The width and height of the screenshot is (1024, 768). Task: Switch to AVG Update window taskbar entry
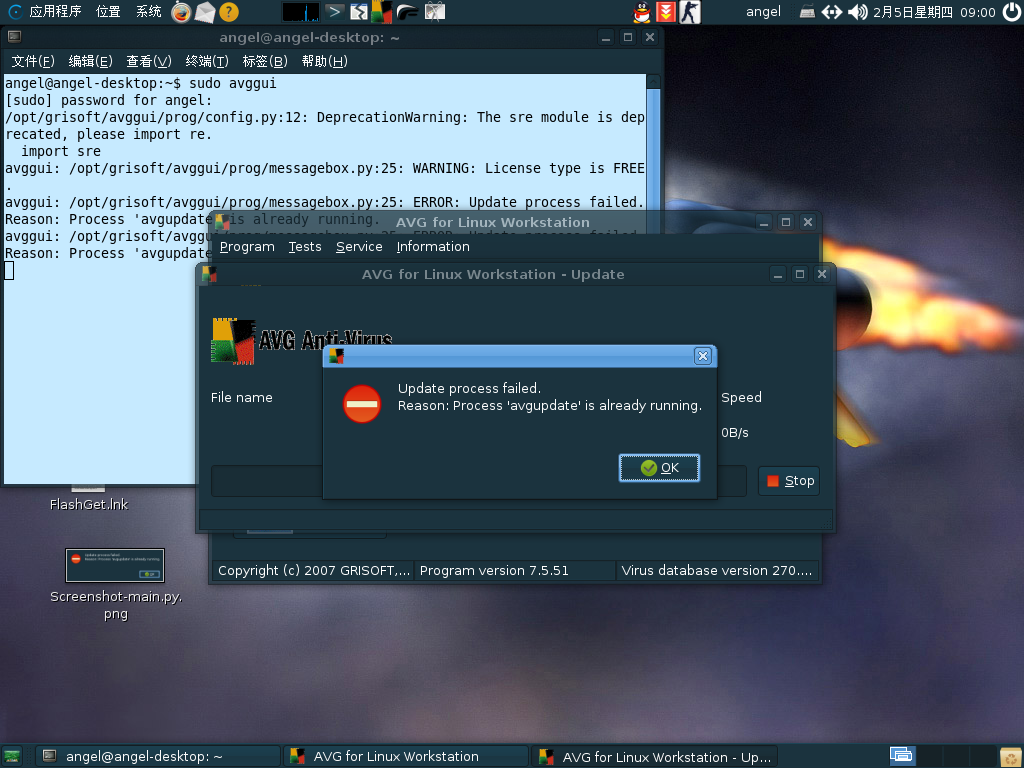[654, 756]
